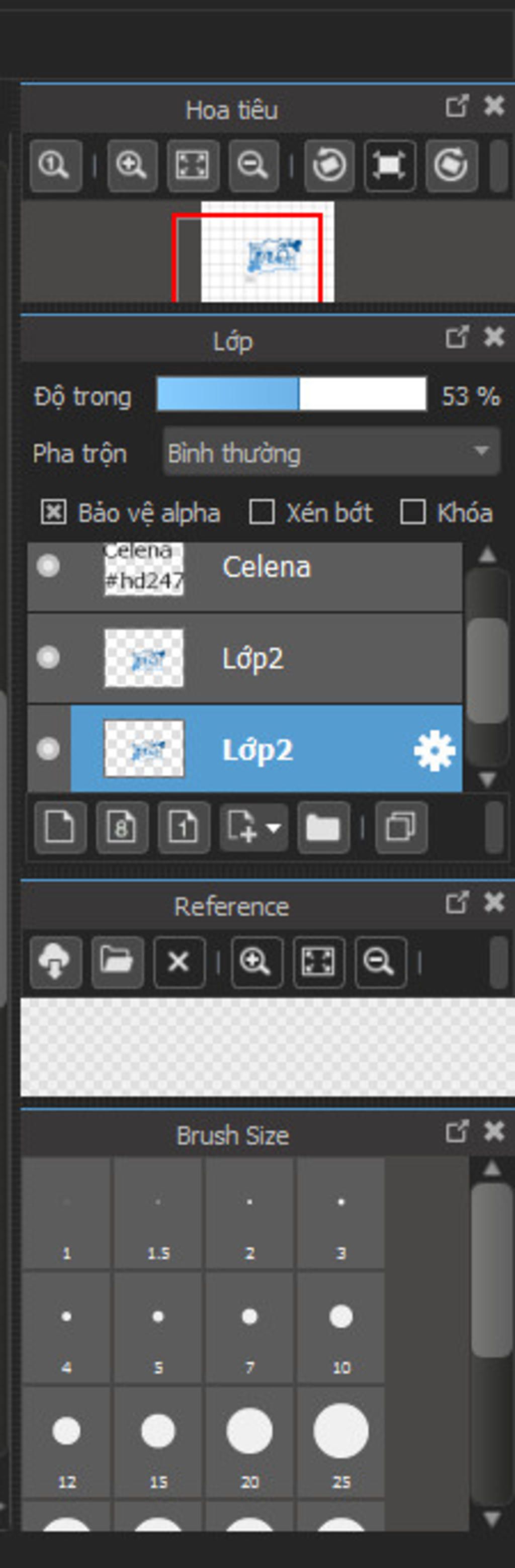Rotate canvas right in navigator panel

click(451, 165)
